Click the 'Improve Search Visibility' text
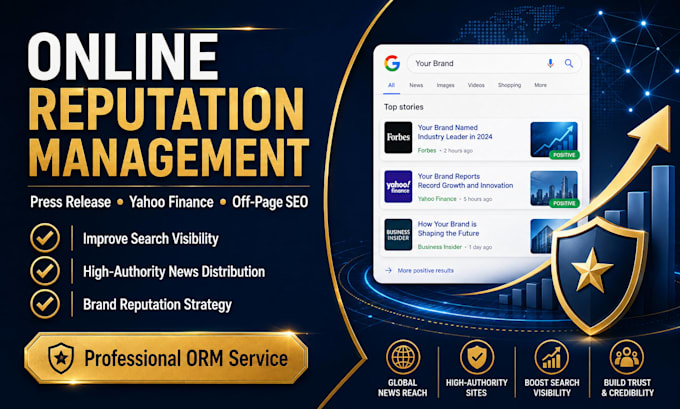This screenshot has width=680, height=409. [x=150, y=239]
